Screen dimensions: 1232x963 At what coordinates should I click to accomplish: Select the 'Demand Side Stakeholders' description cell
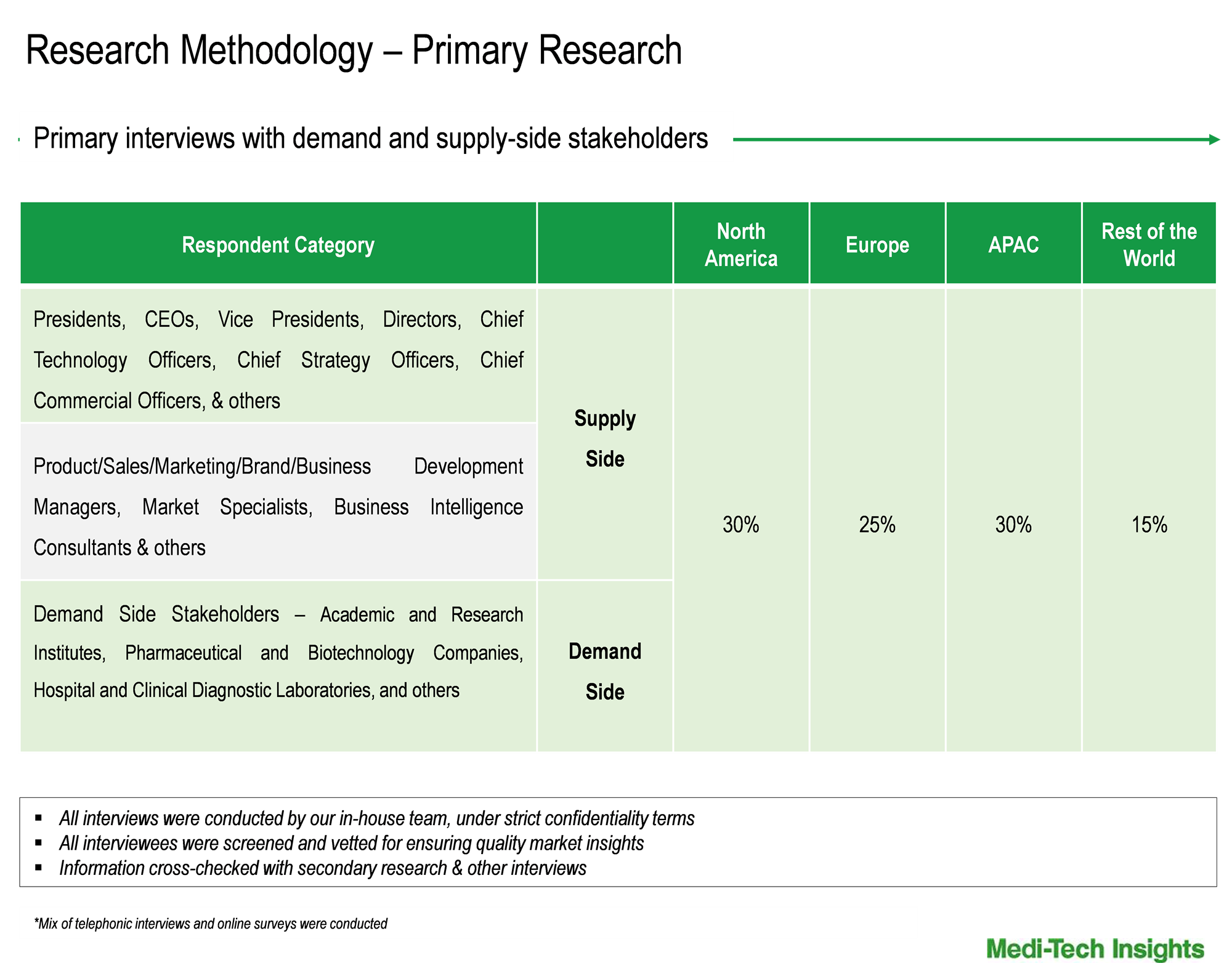(x=278, y=666)
